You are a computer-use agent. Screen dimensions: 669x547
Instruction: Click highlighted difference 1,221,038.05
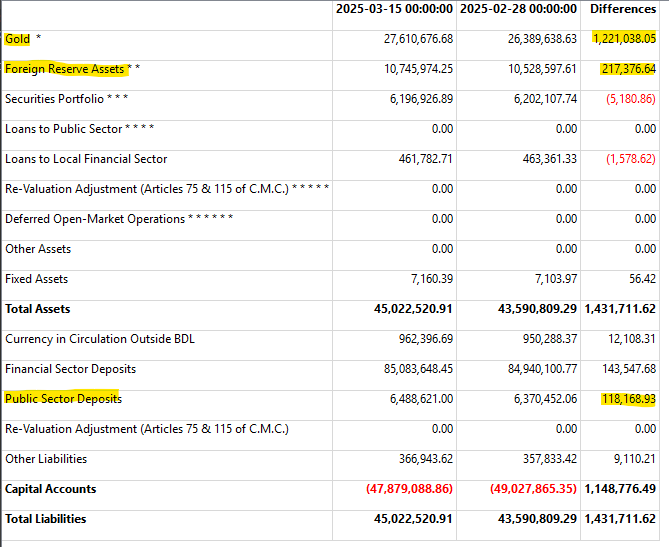point(625,39)
